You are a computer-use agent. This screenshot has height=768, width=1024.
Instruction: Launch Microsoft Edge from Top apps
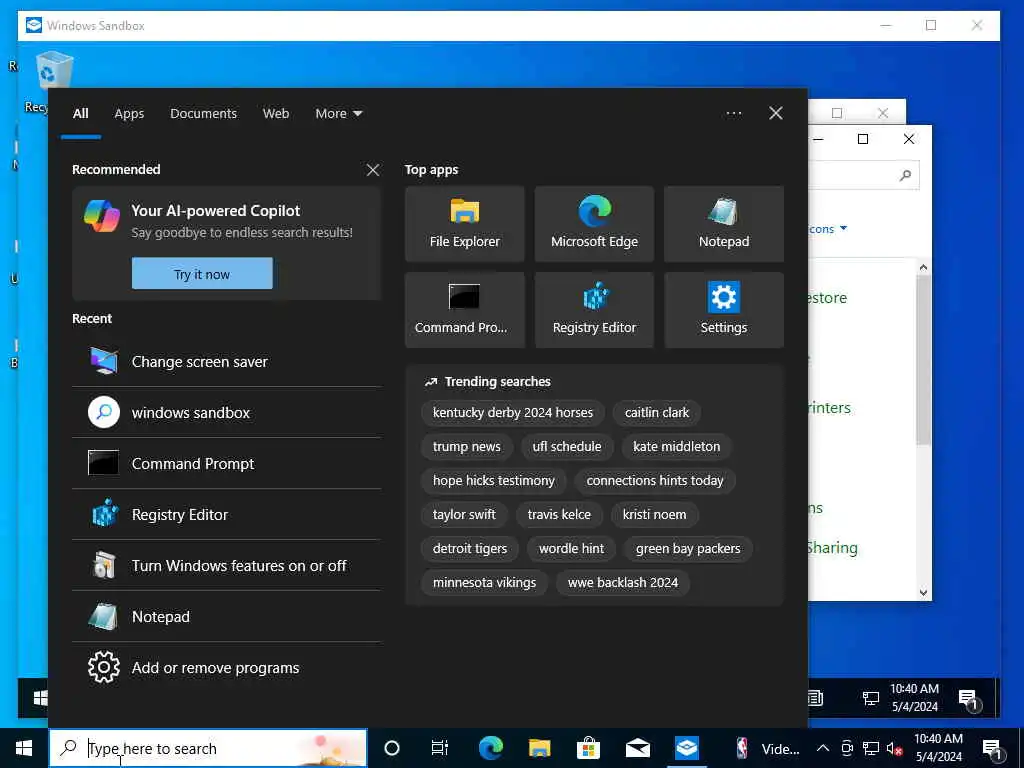click(x=594, y=224)
